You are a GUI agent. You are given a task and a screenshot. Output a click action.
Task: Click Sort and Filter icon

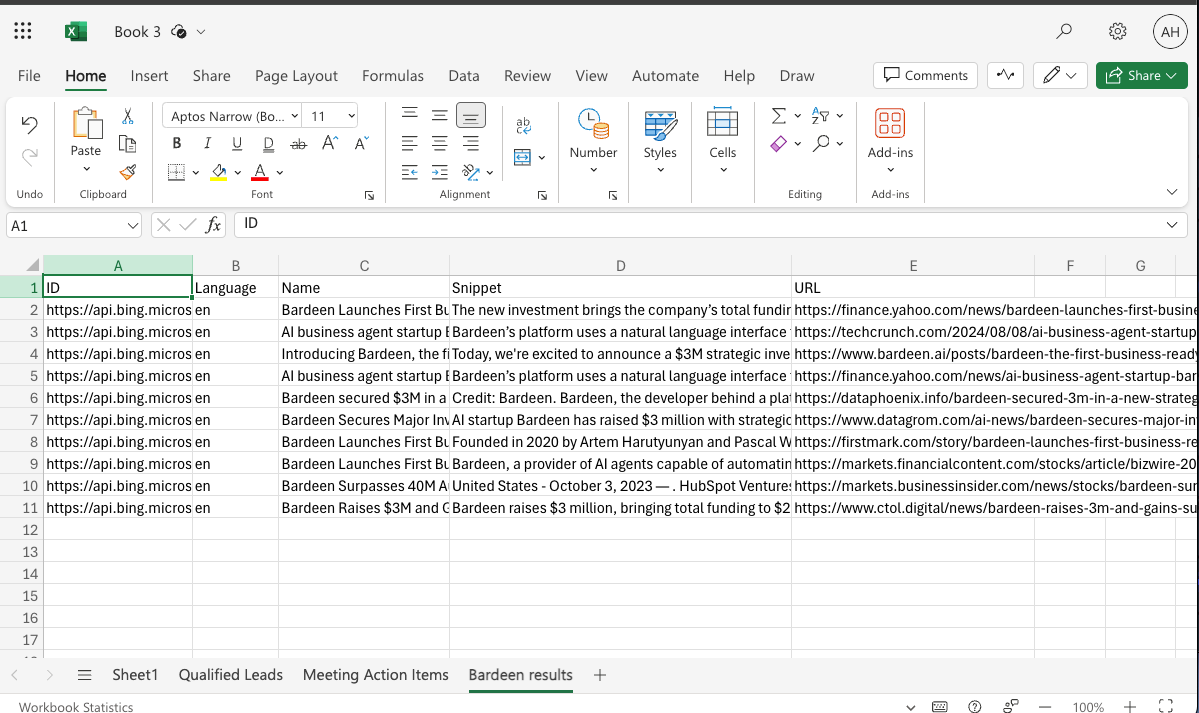point(820,116)
